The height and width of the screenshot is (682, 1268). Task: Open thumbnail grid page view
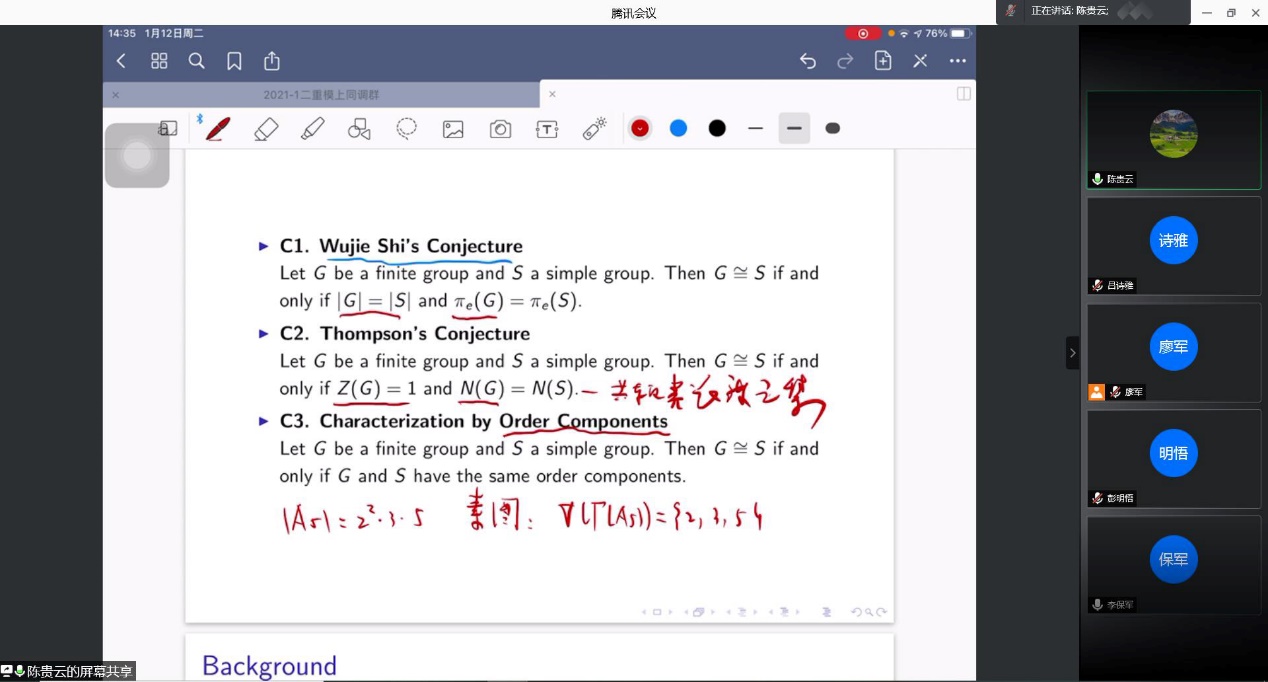(159, 61)
